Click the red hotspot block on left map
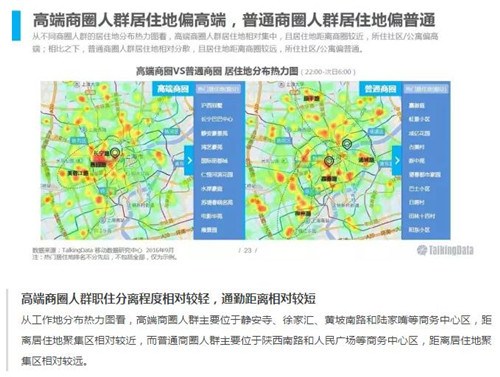This screenshot has width=500, height=377. [99, 165]
